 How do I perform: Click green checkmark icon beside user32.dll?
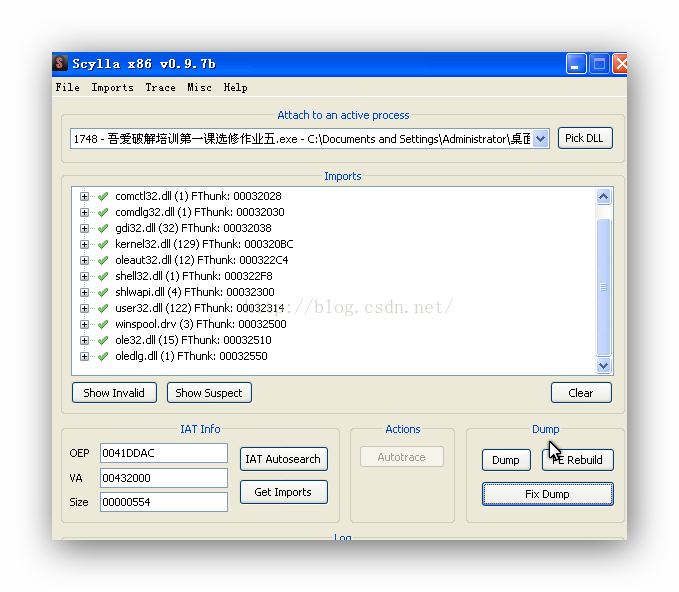[103, 308]
